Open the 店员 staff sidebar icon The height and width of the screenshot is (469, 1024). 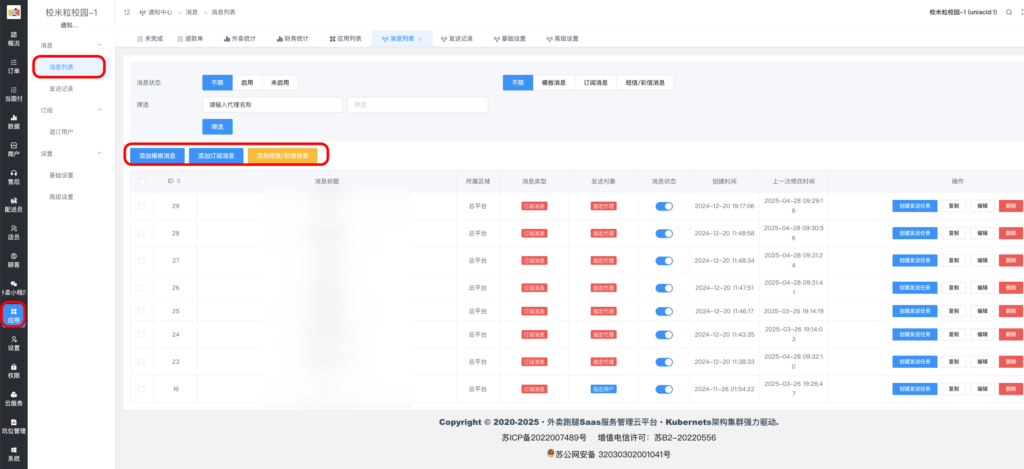pyautogui.click(x=14, y=233)
